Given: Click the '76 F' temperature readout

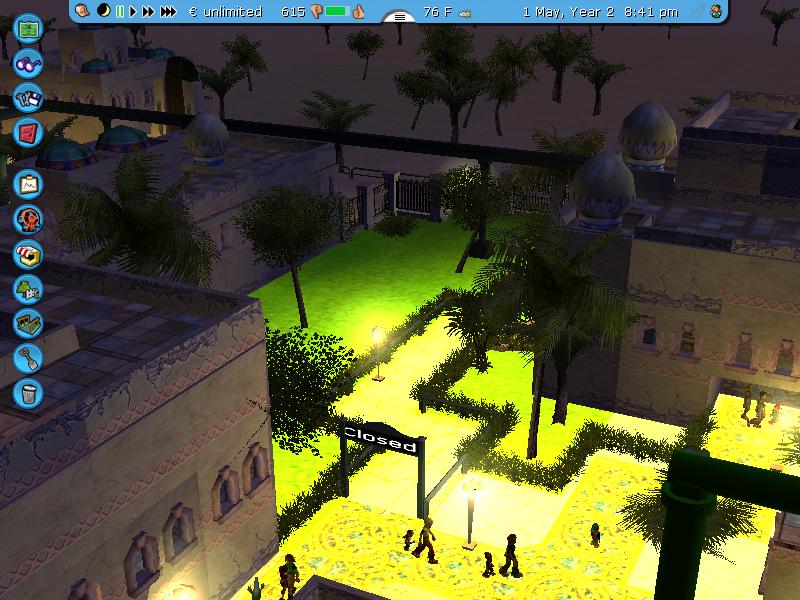Looking at the screenshot, I should [x=437, y=12].
